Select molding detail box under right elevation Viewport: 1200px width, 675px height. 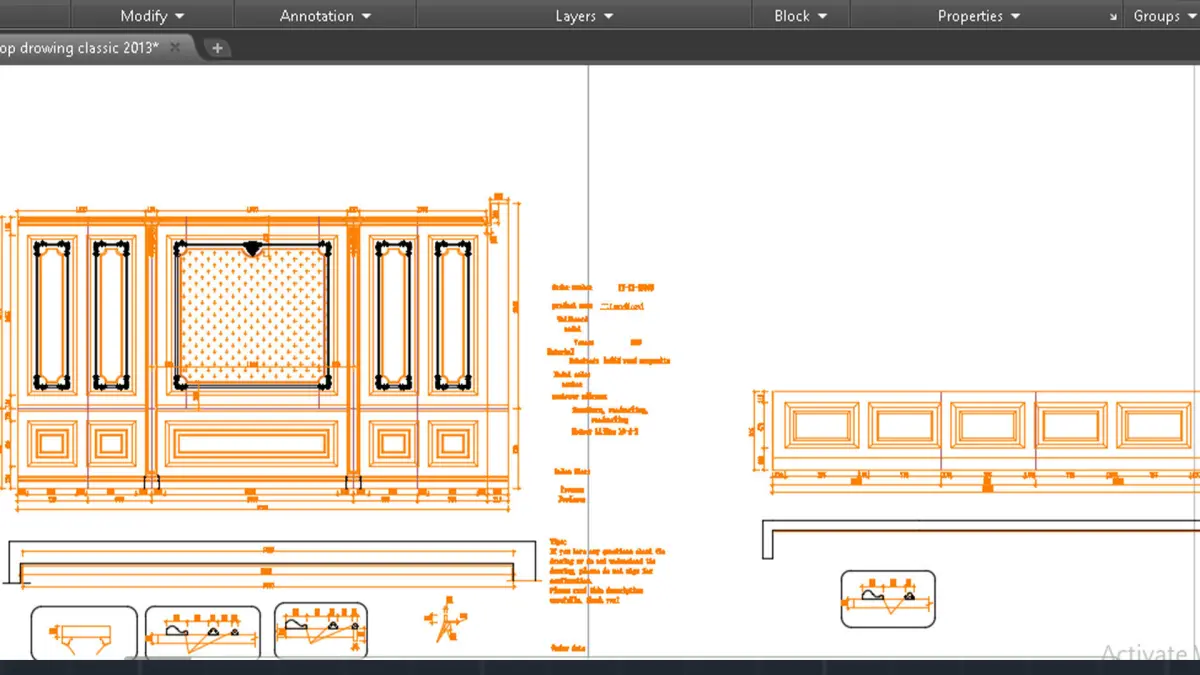[x=888, y=599]
